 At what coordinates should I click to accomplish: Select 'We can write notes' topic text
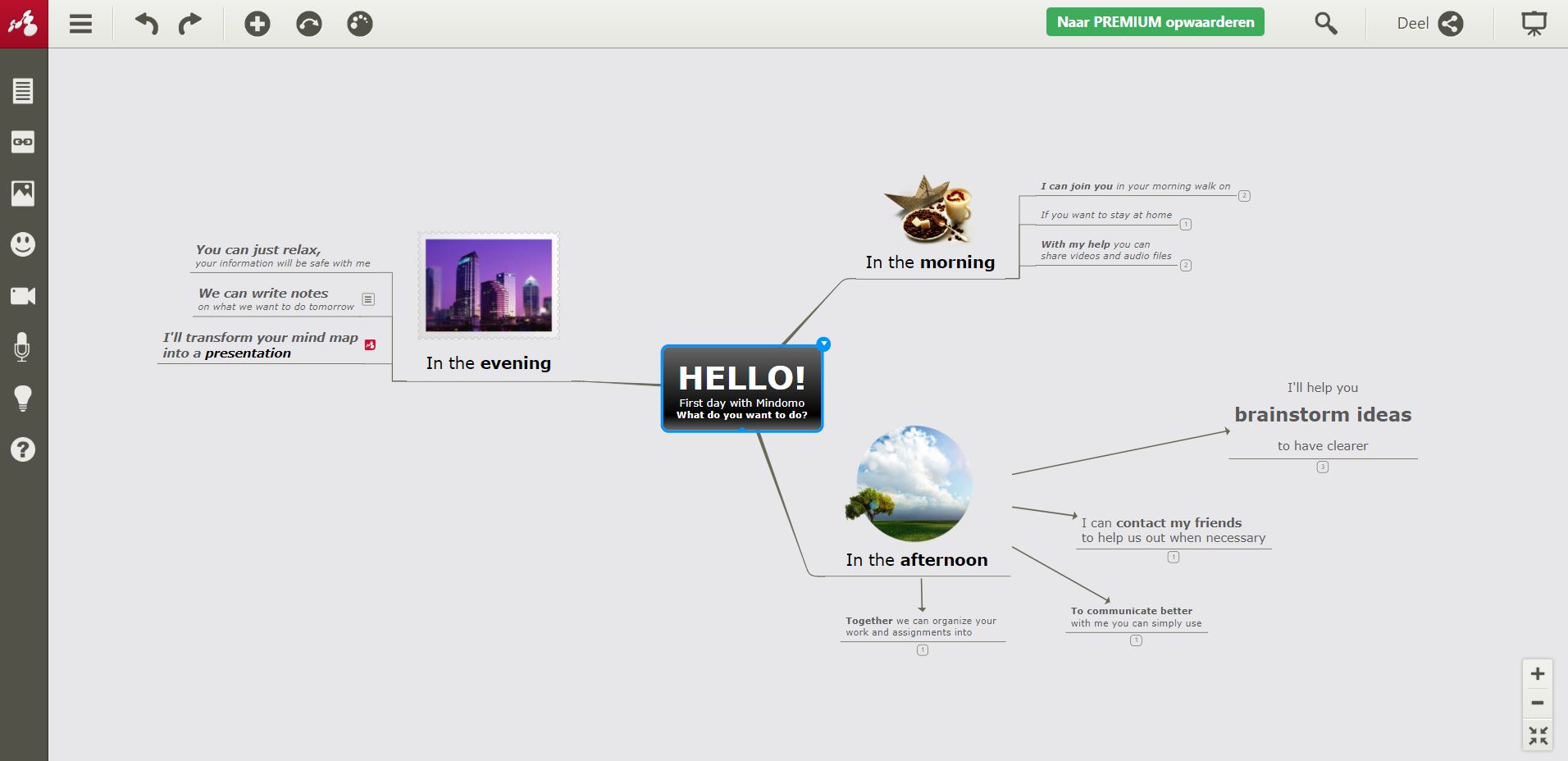click(x=276, y=299)
